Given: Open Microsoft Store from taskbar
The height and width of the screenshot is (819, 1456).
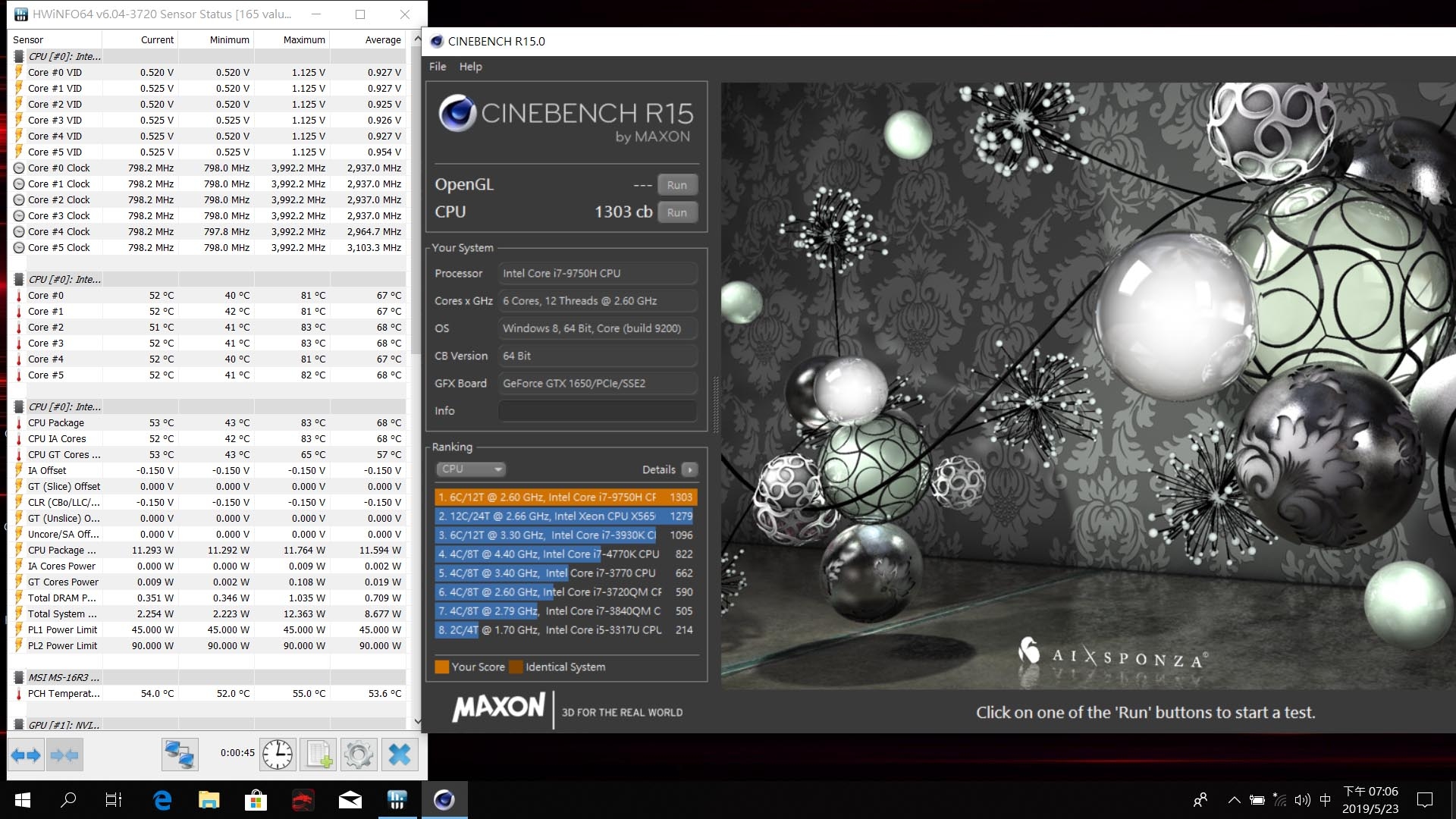Looking at the screenshot, I should 256,800.
